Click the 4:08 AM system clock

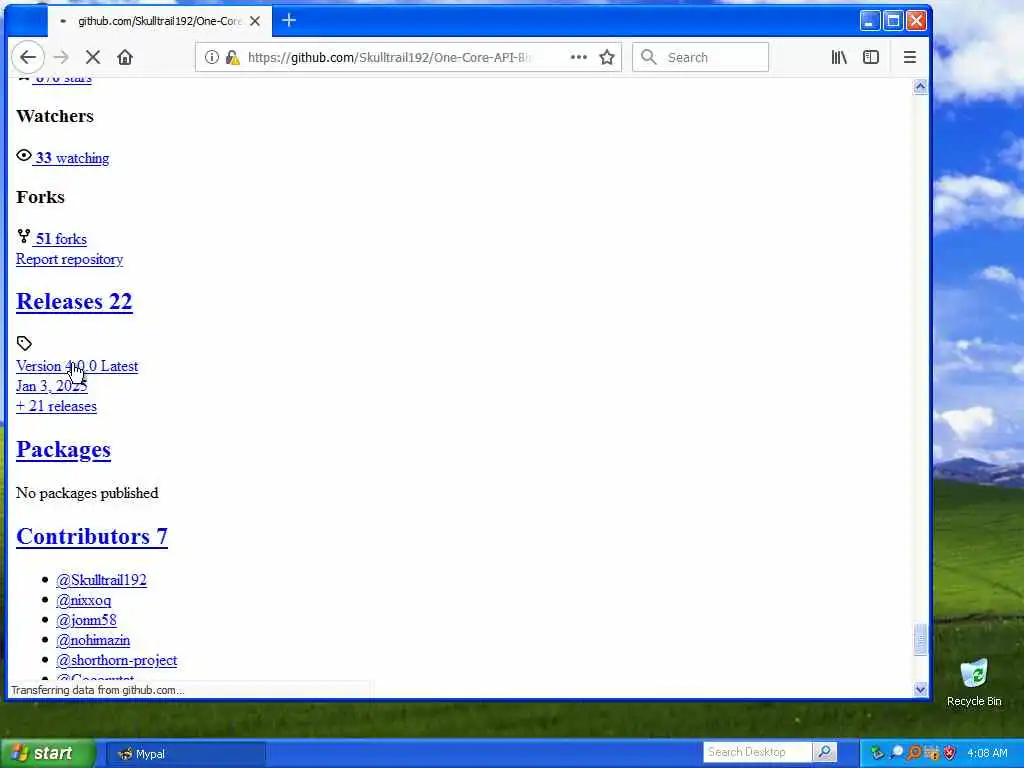point(987,753)
